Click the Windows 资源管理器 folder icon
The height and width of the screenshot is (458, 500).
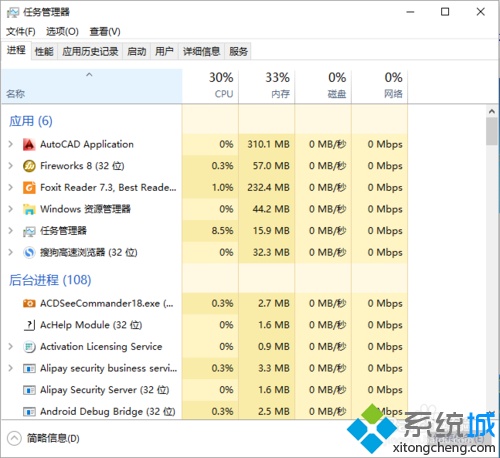[29, 209]
